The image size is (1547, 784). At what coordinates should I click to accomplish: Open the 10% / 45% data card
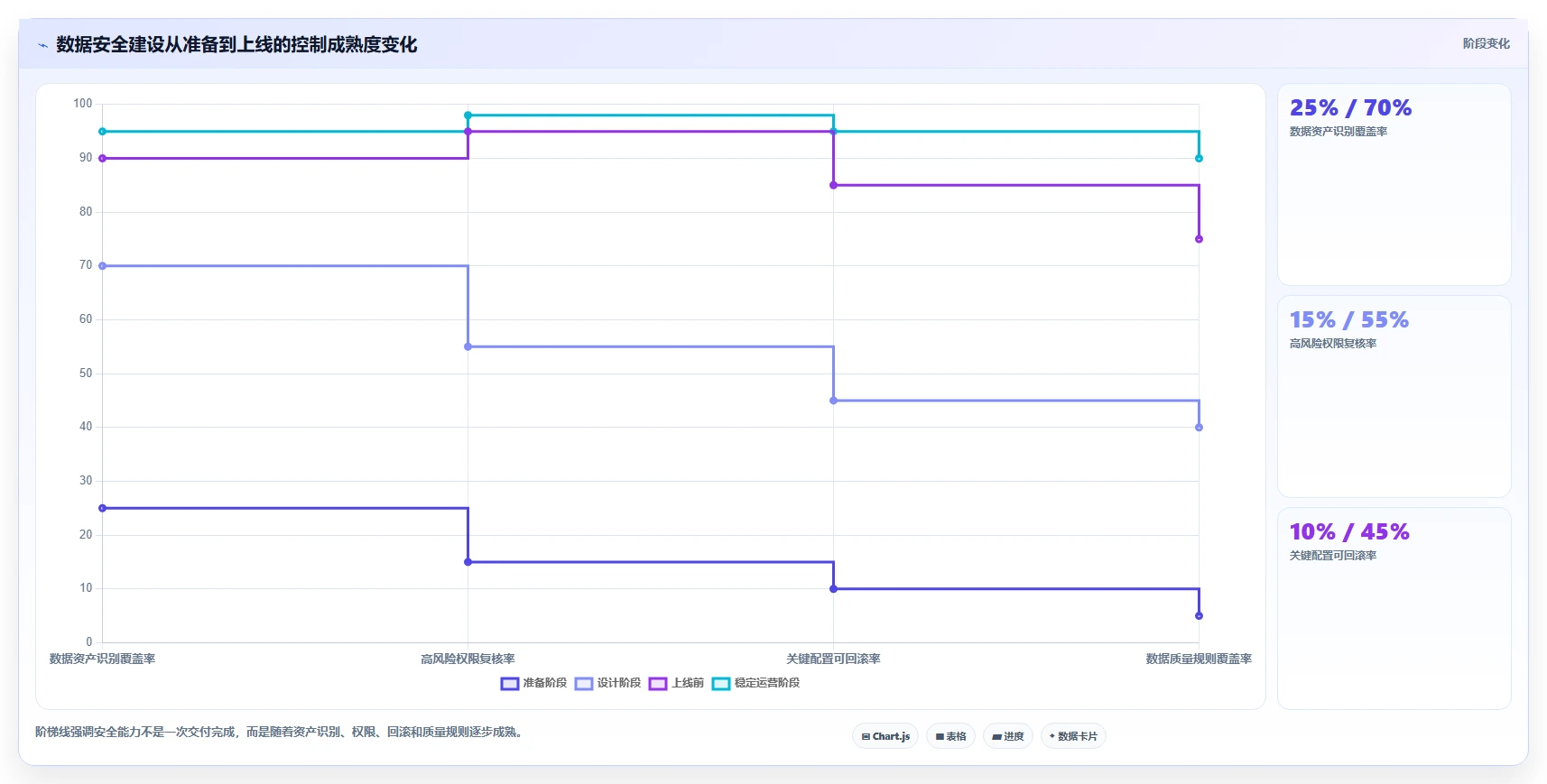pyautogui.click(x=1394, y=609)
